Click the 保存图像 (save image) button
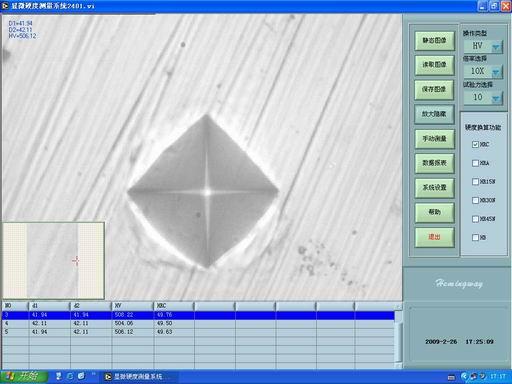 pos(434,90)
